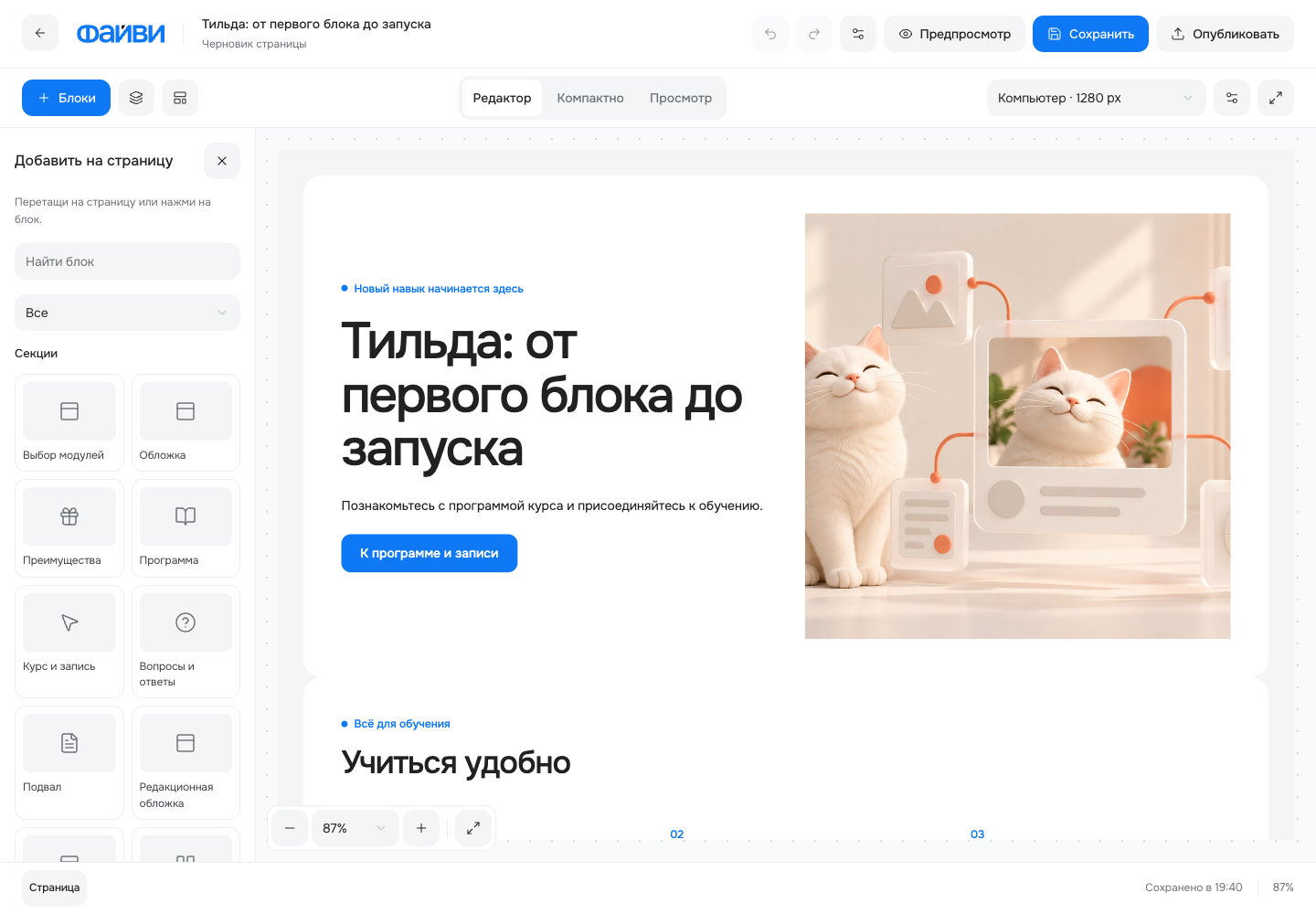Viewport: 1316px width, 914px height.
Task: Undo the last change
Action: [770, 34]
